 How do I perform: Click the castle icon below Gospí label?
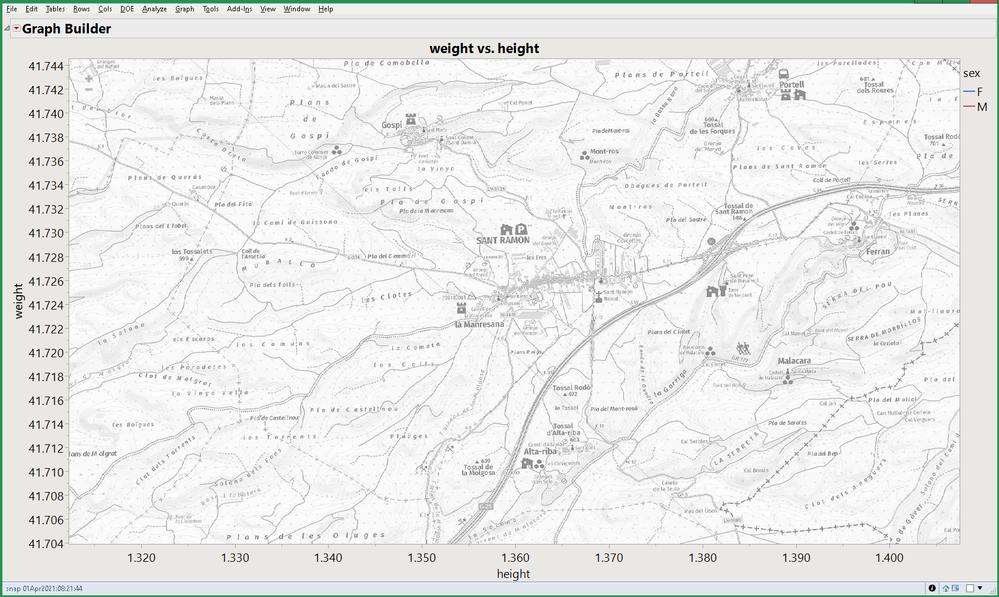(410, 118)
